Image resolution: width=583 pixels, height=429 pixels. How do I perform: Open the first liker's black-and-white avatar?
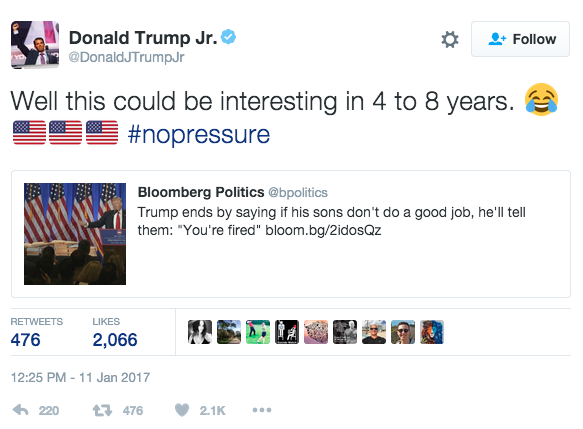(200, 332)
